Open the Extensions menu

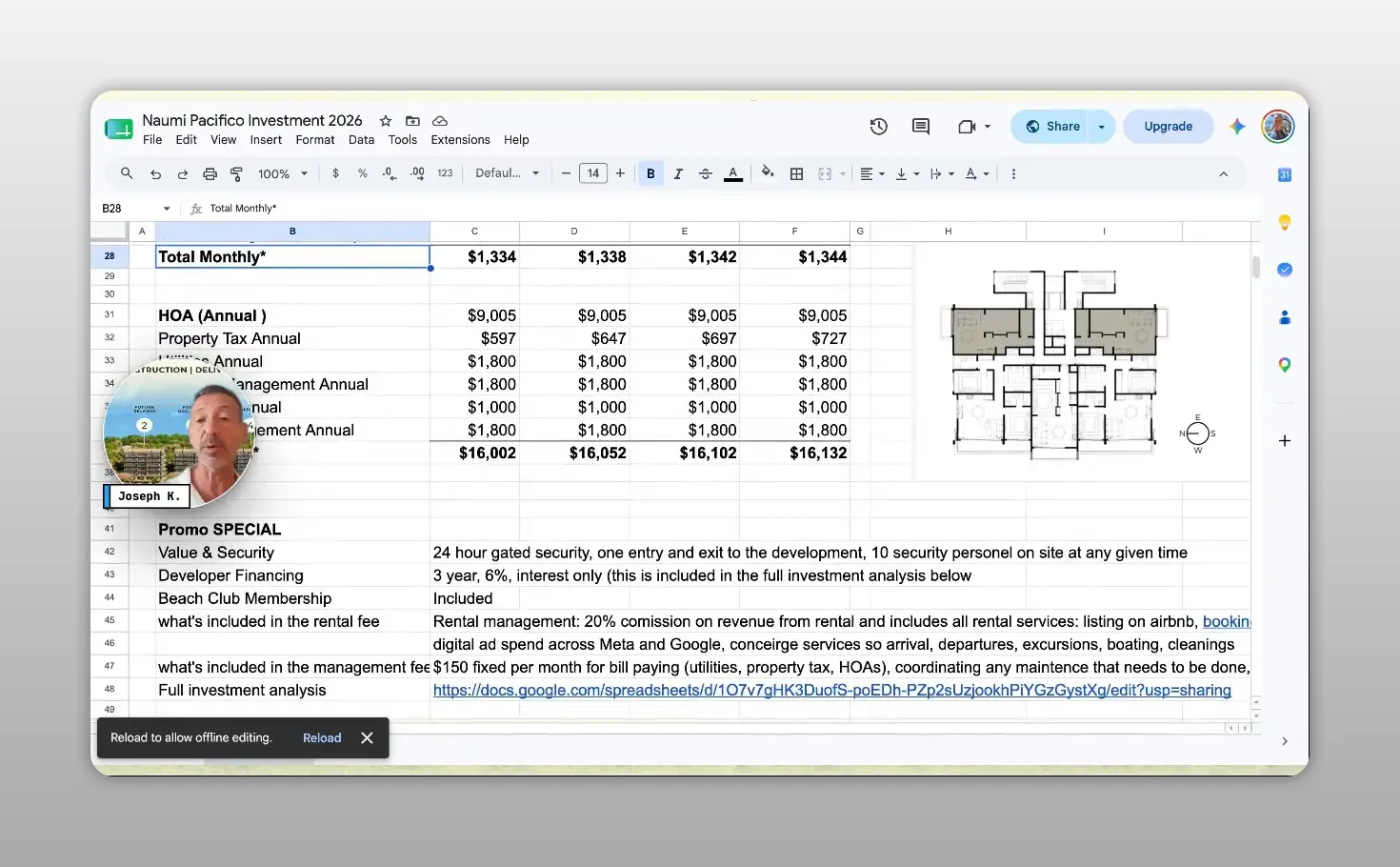460,139
